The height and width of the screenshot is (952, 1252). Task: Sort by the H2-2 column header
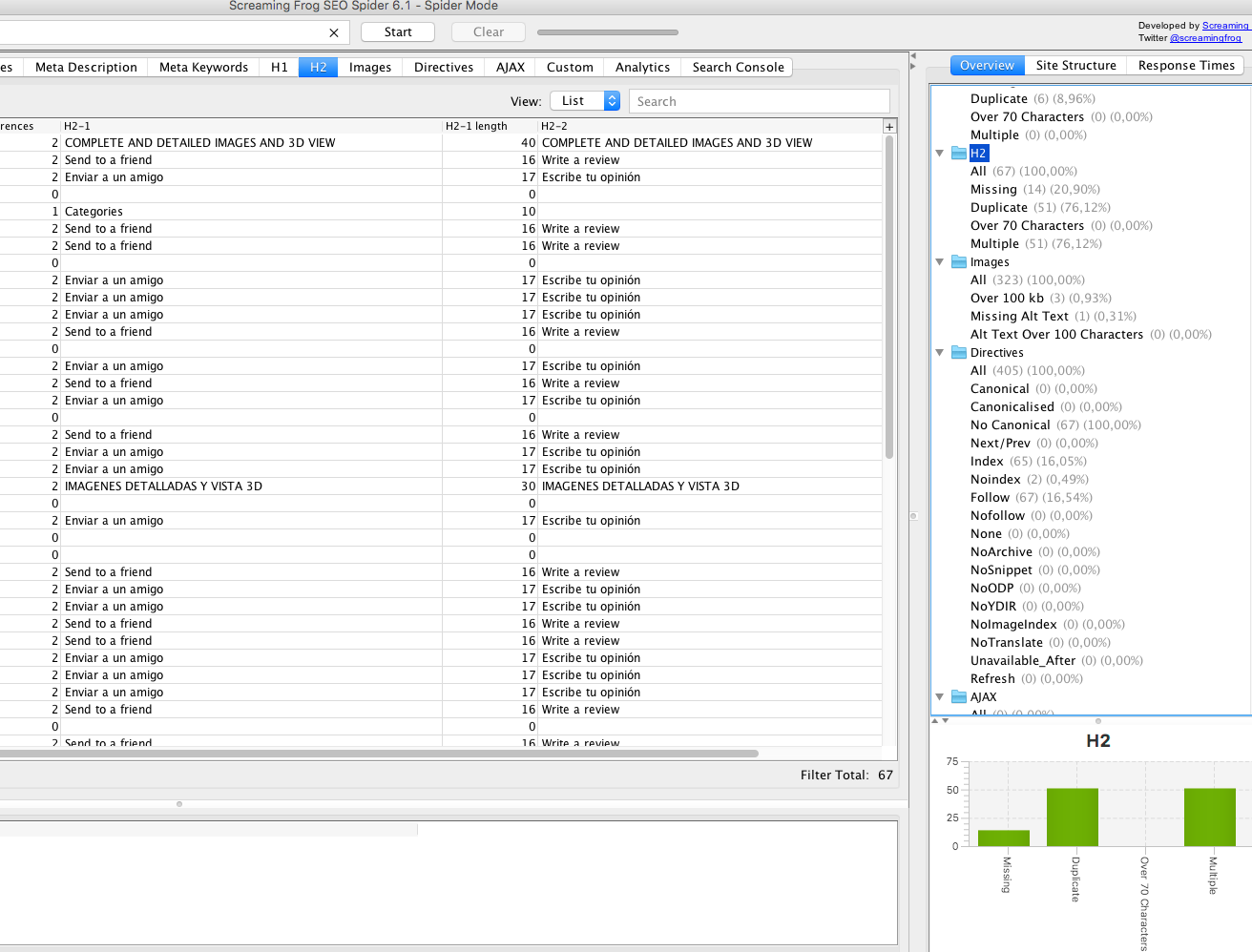pyautogui.click(x=710, y=126)
